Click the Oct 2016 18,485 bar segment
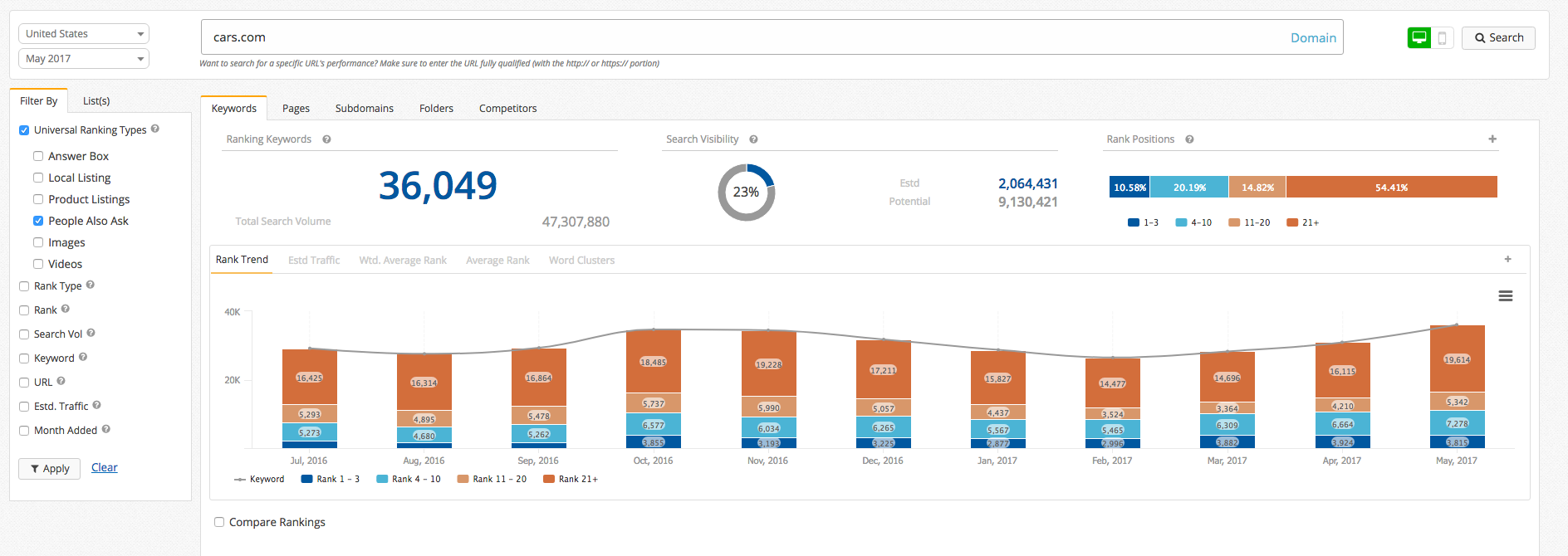The width and height of the screenshot is (1568, 556). coord(654,361)
